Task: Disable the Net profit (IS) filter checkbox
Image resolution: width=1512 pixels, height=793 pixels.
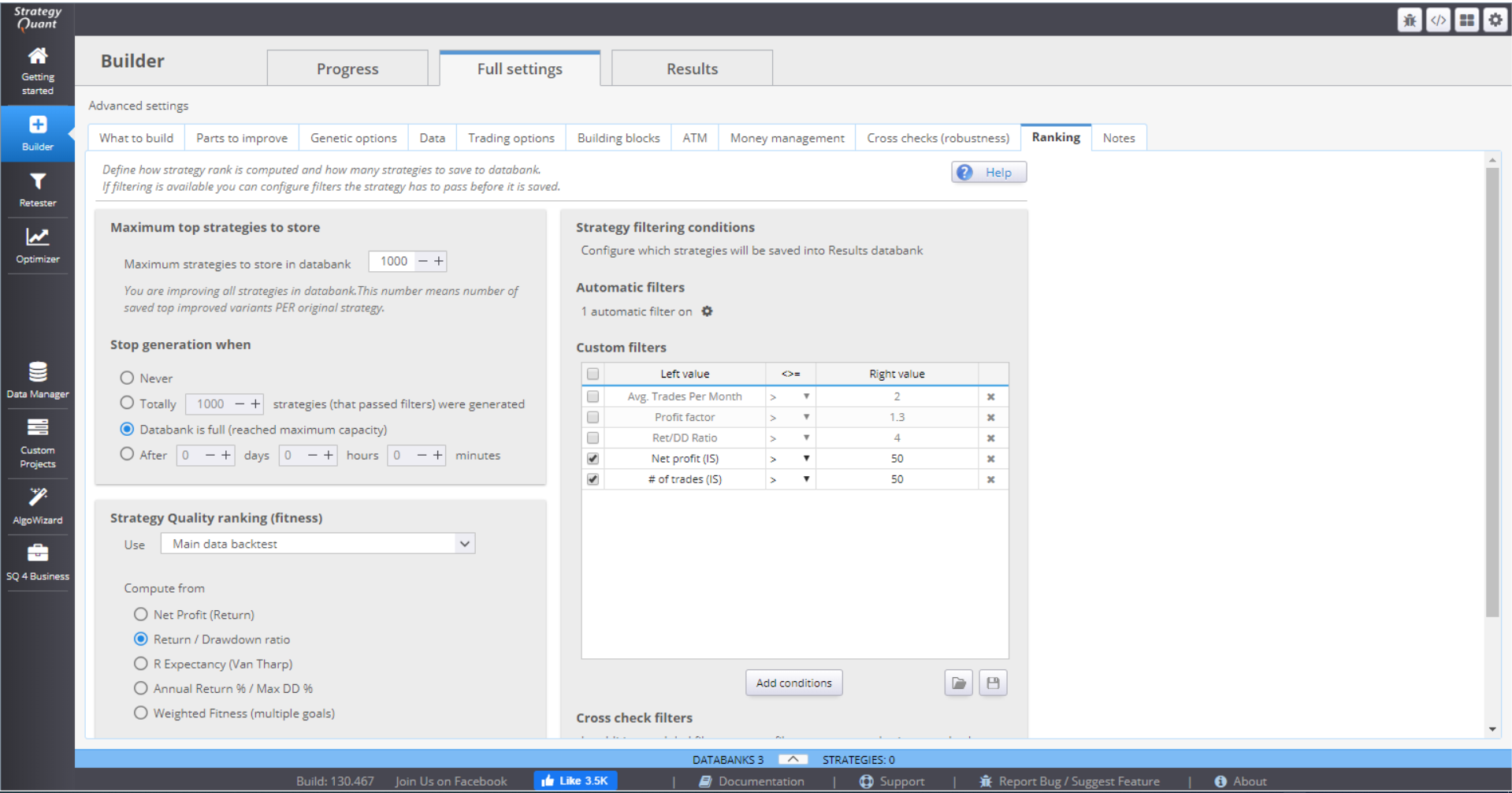Action: click(x=593, y=458)
